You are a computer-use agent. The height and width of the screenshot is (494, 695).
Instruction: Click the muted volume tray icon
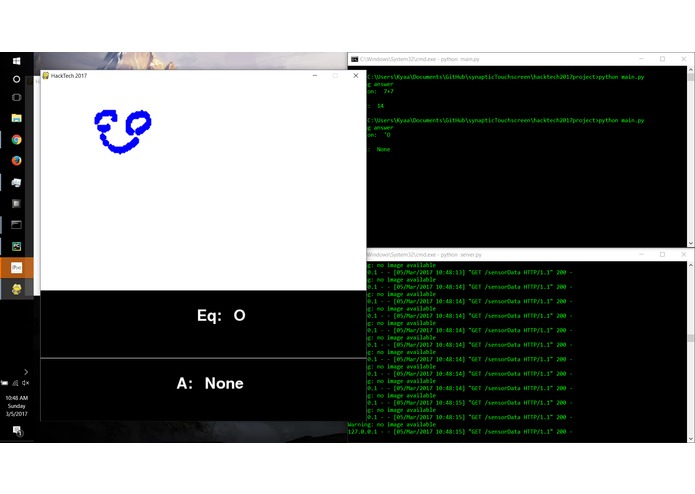pyautogui.click(x=26, y=383)
